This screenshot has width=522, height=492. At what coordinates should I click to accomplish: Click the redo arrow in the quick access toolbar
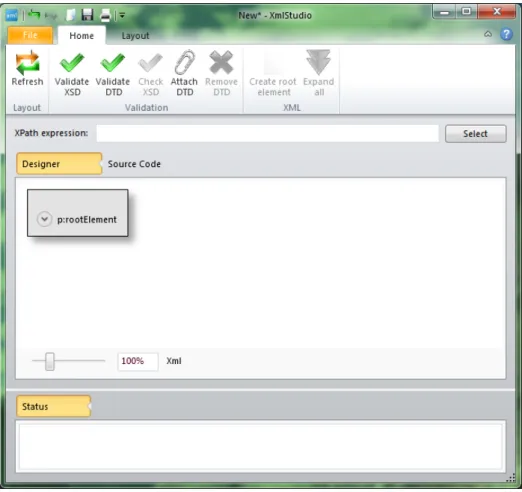pos(51,15)
